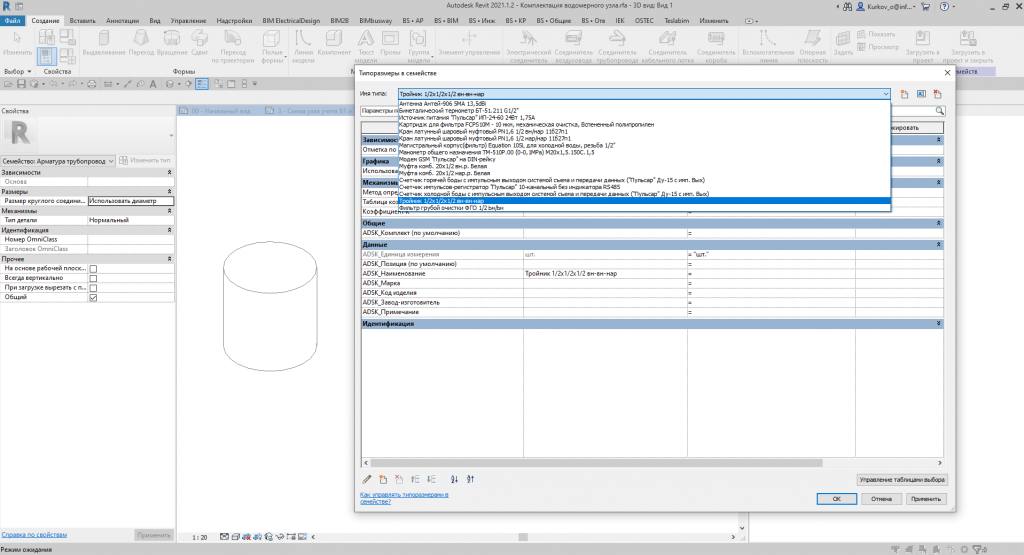Open family category selector 'Арматура трубопровод'
This screenshot has height=555, width=1024.
coord(57,161)
